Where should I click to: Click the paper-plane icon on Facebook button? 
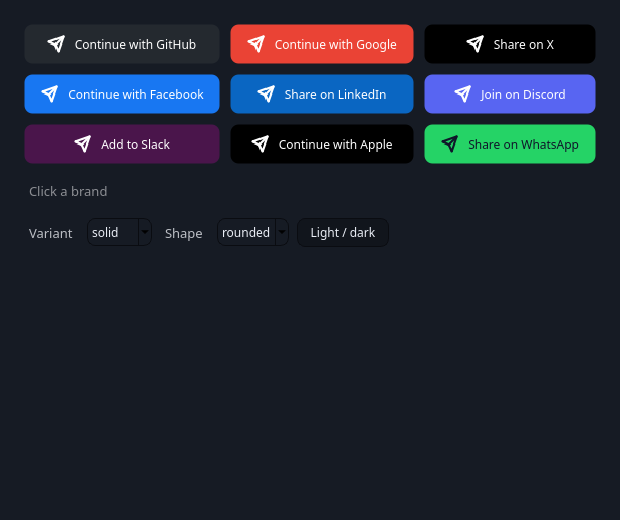tap(50, 94)
